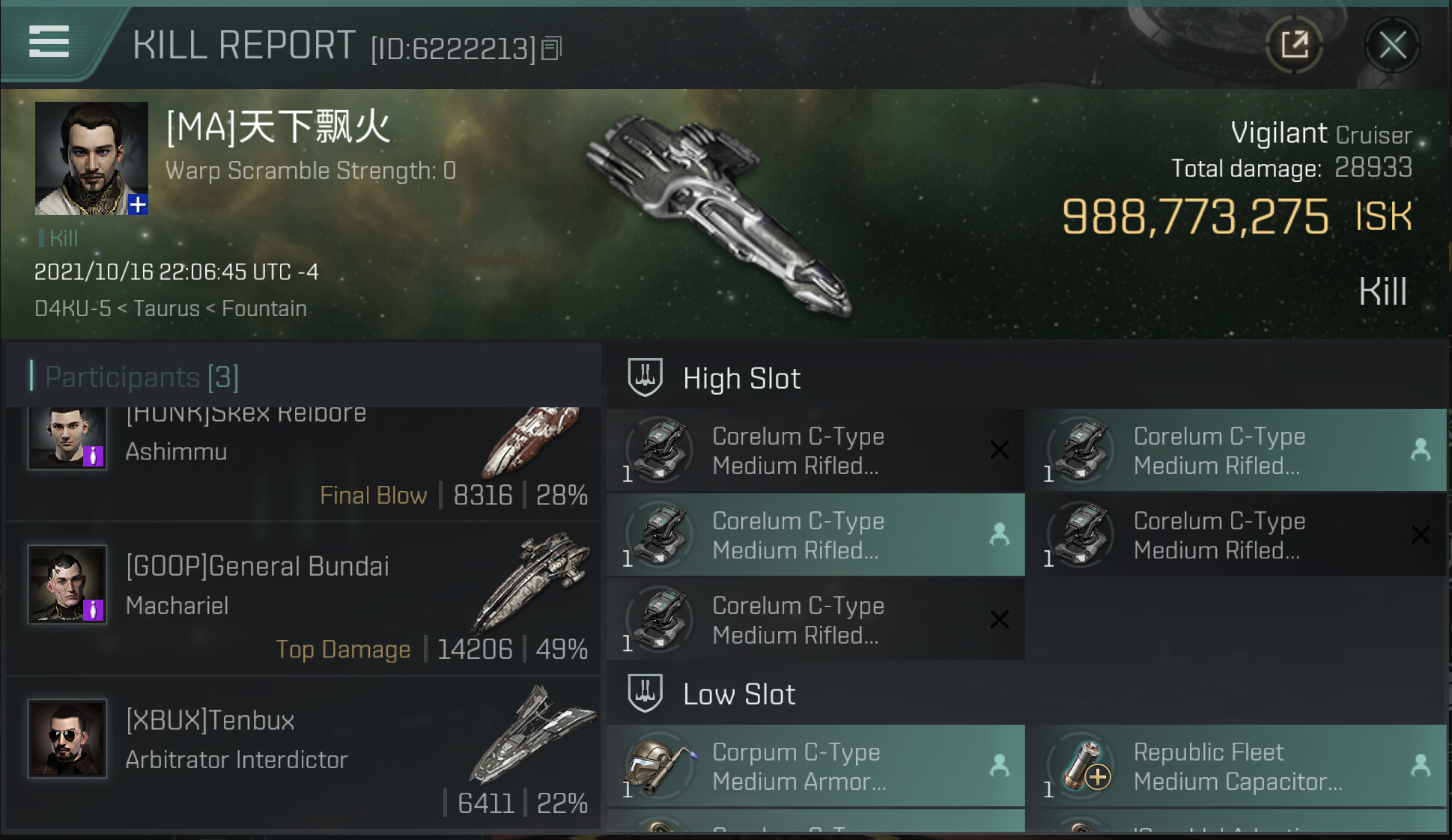Toggle the destroyed X on first Corelum module
The height and width of the screenshot is (840, 1452).
tap(1000, 450)
